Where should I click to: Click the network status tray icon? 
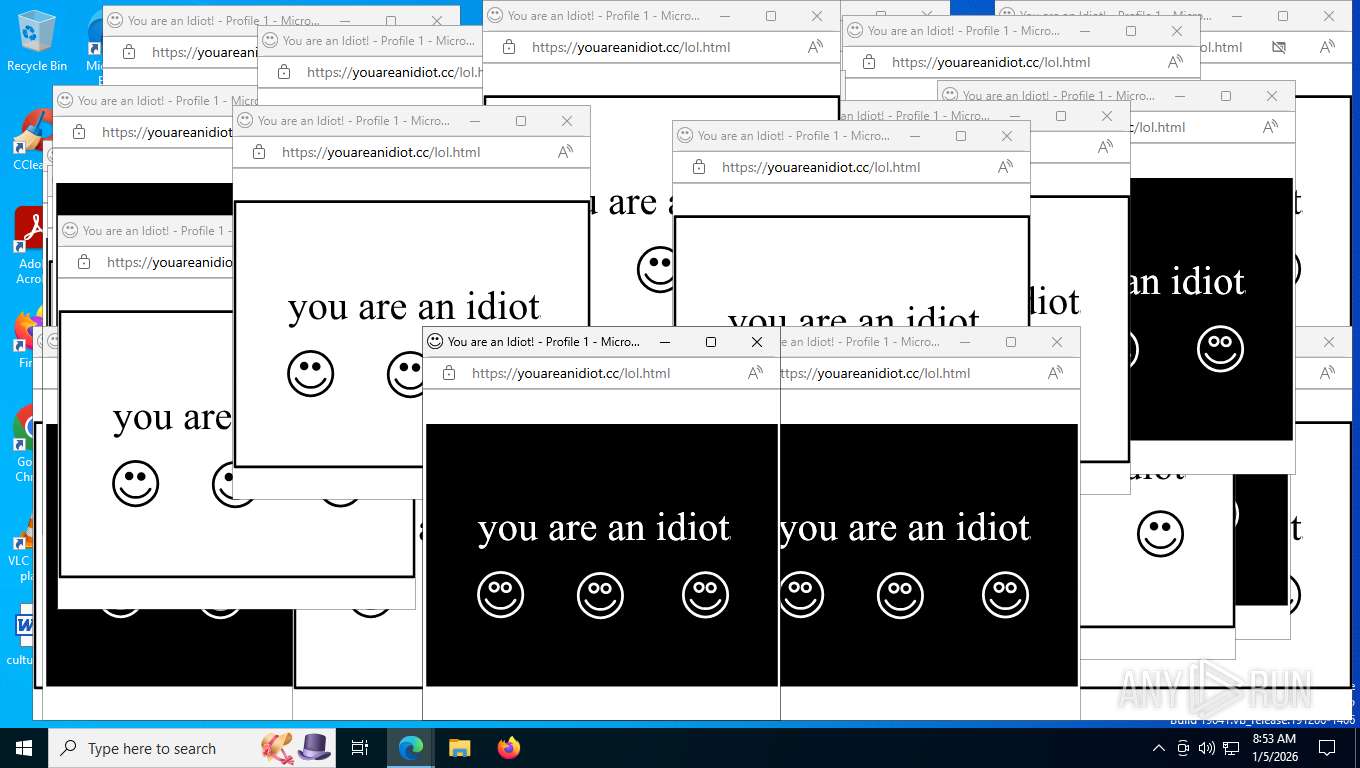[1231, 748]
